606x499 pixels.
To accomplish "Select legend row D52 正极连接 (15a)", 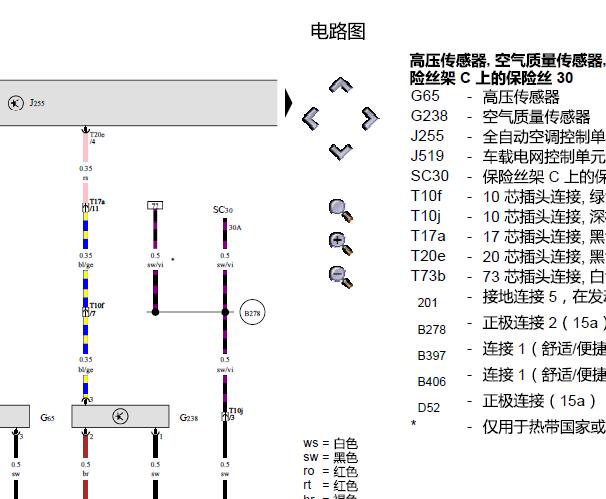I will [507, 403].
